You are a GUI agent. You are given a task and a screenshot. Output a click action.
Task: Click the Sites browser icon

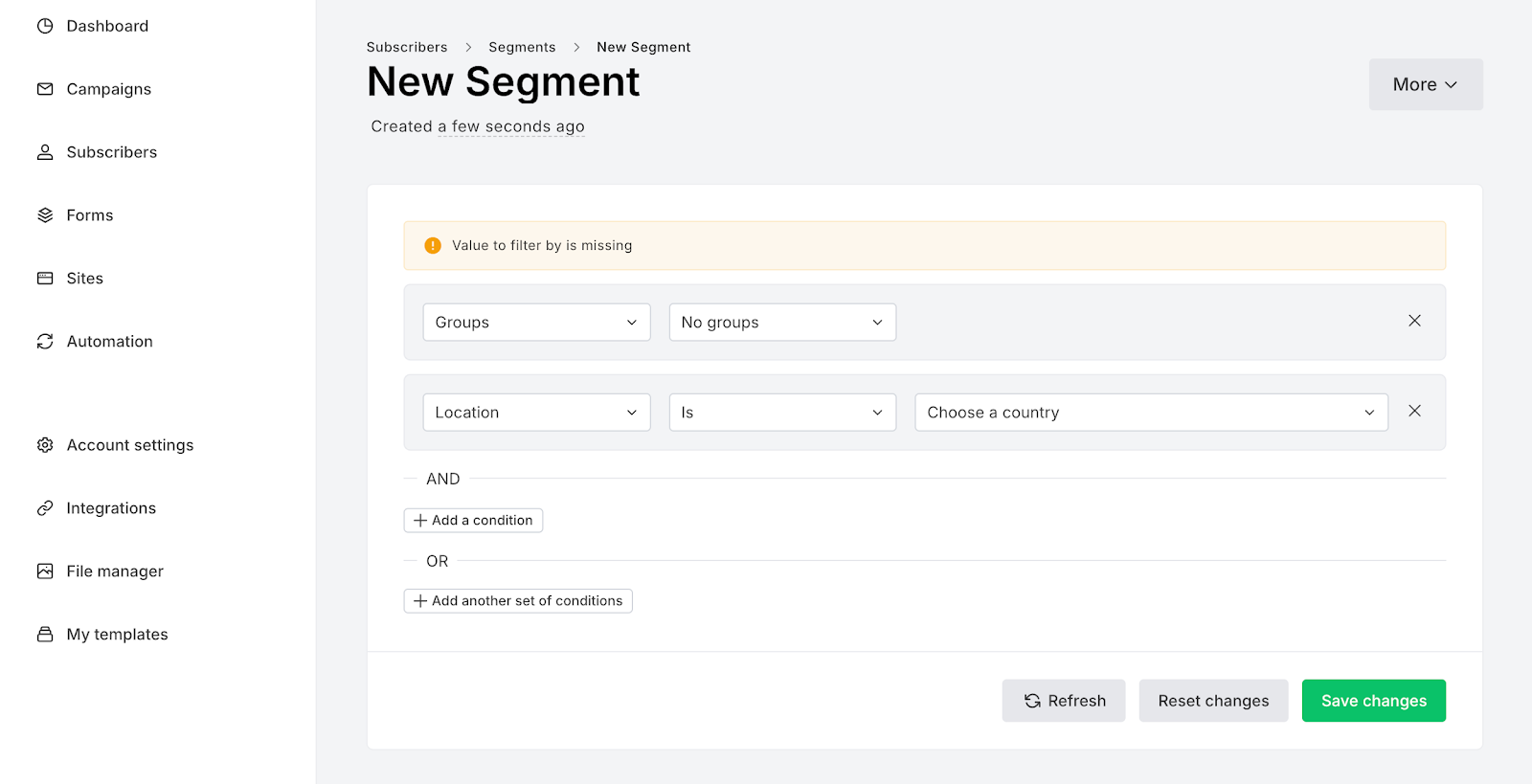pyautogui.click(x=45, y=279)
